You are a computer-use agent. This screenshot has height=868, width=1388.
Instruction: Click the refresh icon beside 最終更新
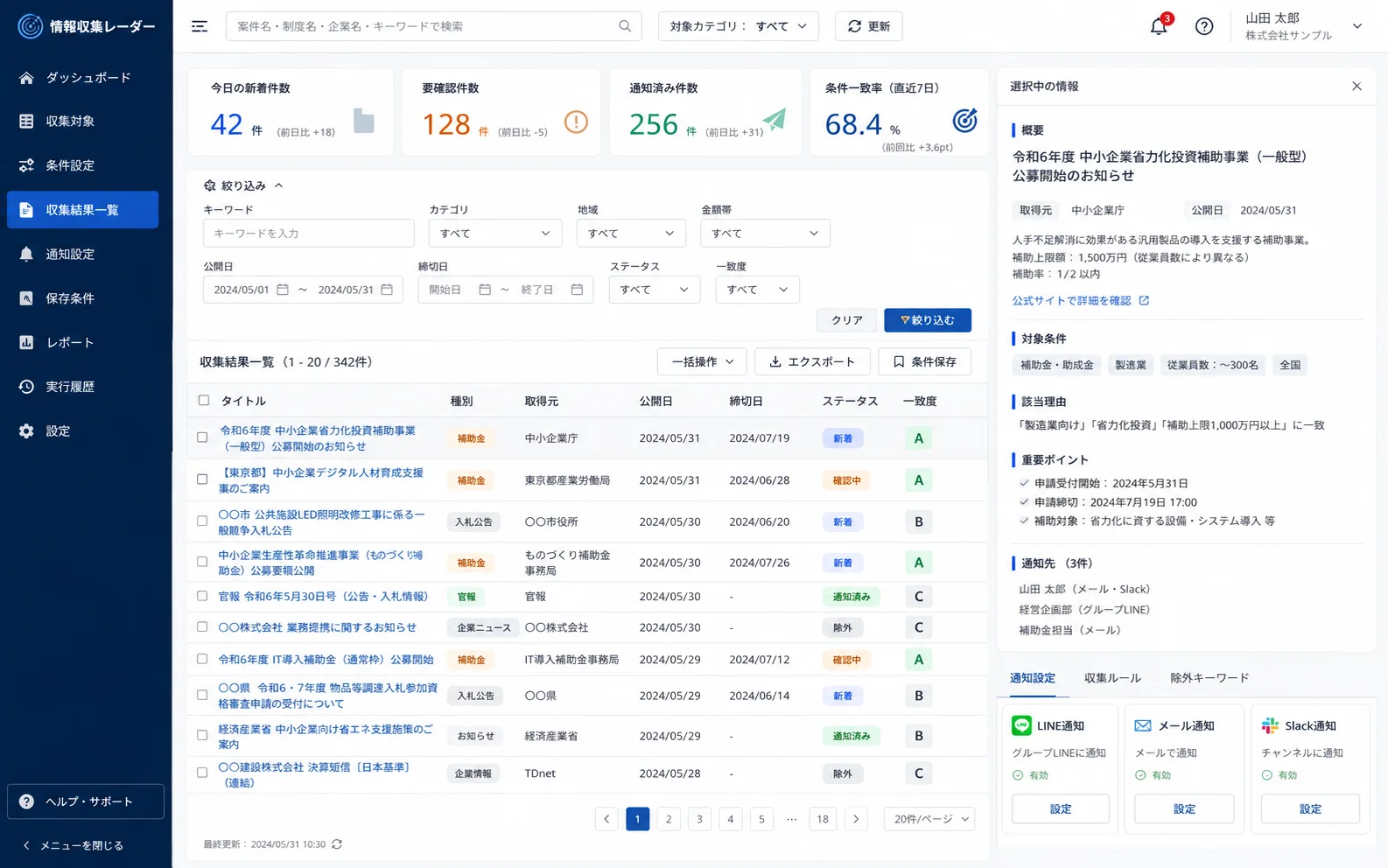337,844
